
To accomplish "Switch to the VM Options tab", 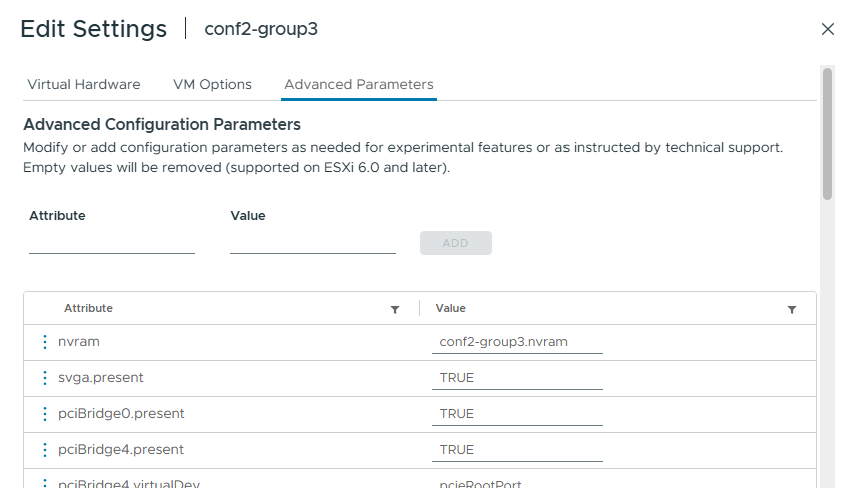I will tap(212, 85).
